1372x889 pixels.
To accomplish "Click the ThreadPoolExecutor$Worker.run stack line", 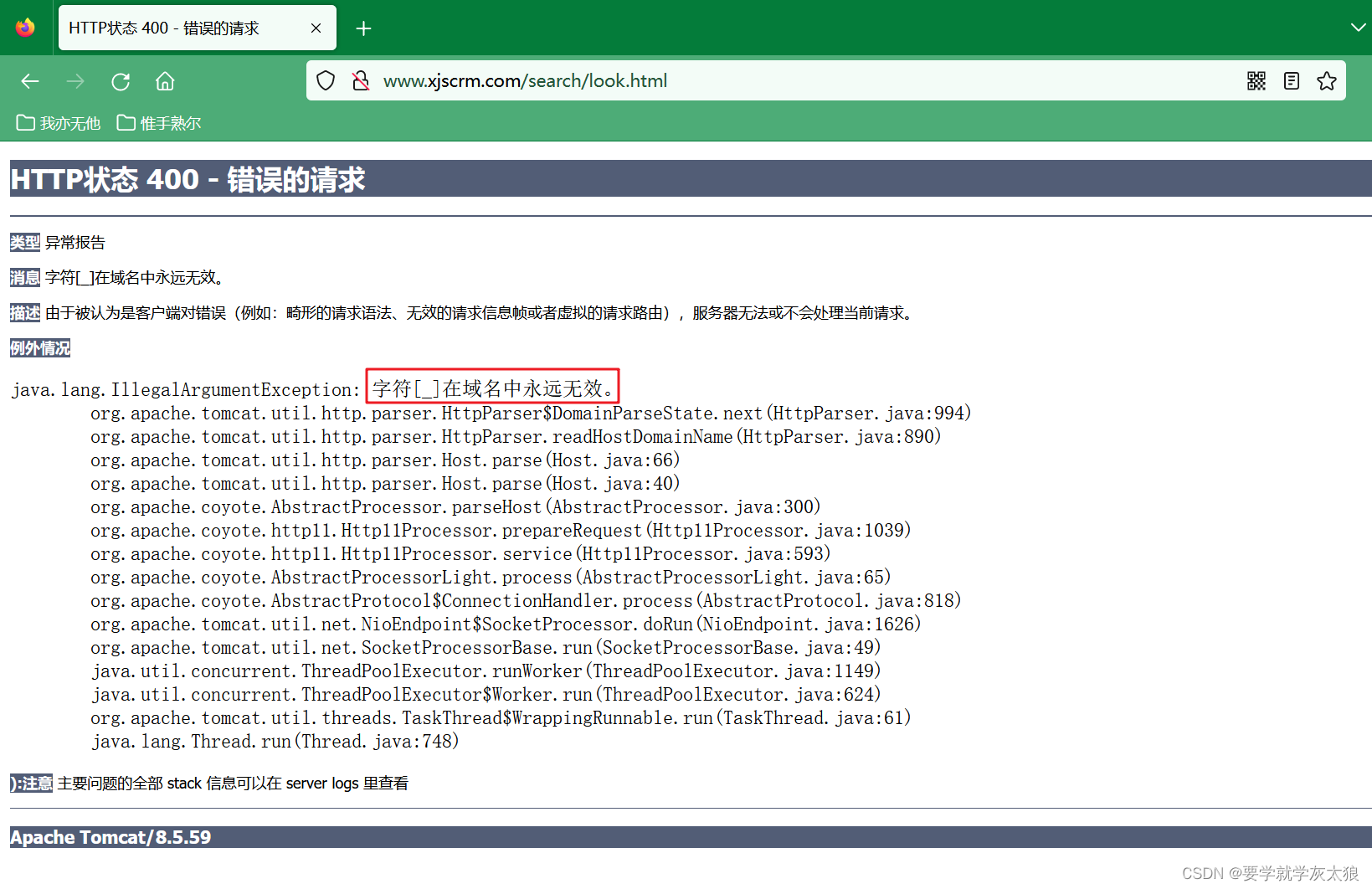I will (486, 695).
